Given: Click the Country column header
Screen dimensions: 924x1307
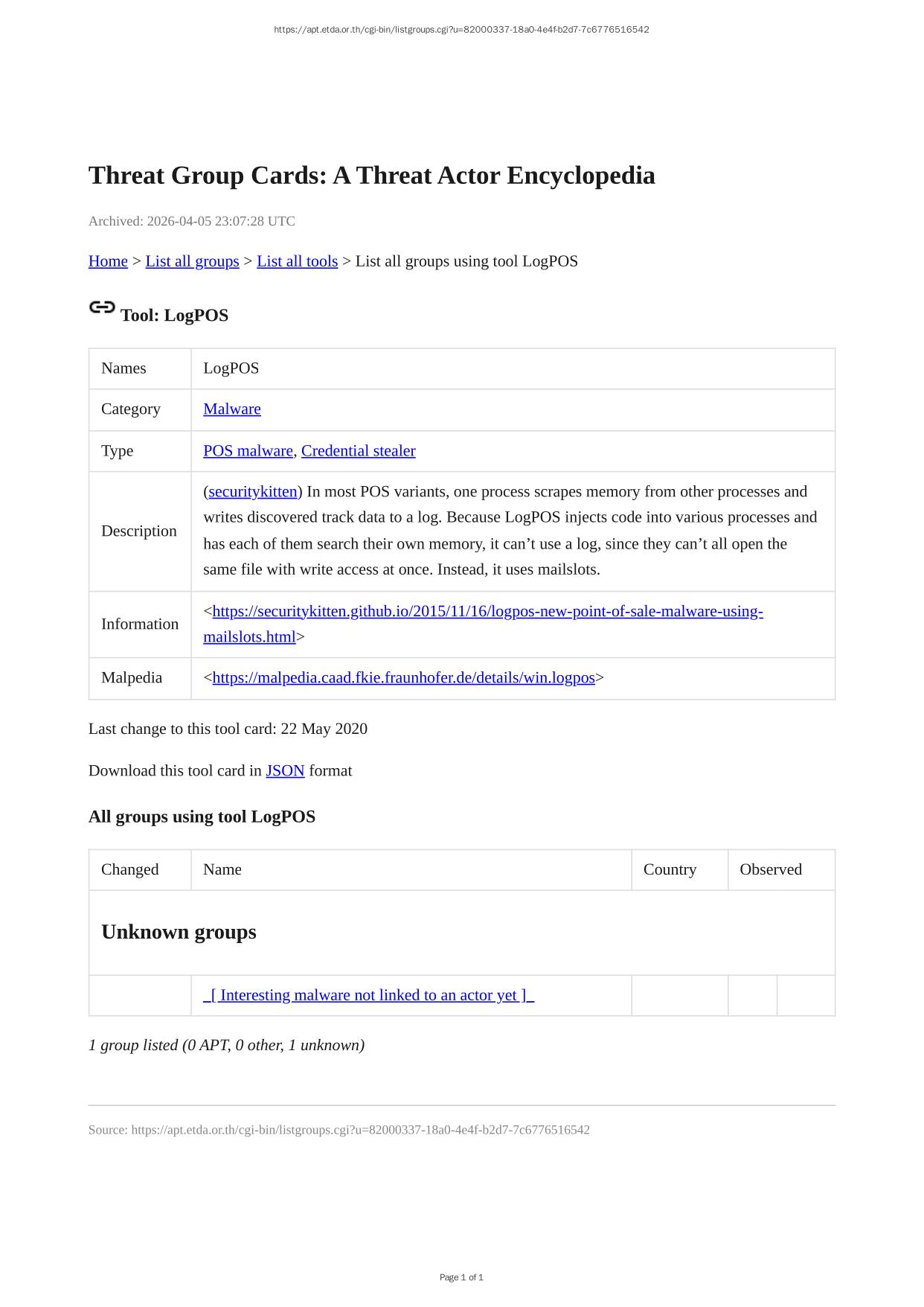Looking at the screenshot, I should (x=670, y=870).
